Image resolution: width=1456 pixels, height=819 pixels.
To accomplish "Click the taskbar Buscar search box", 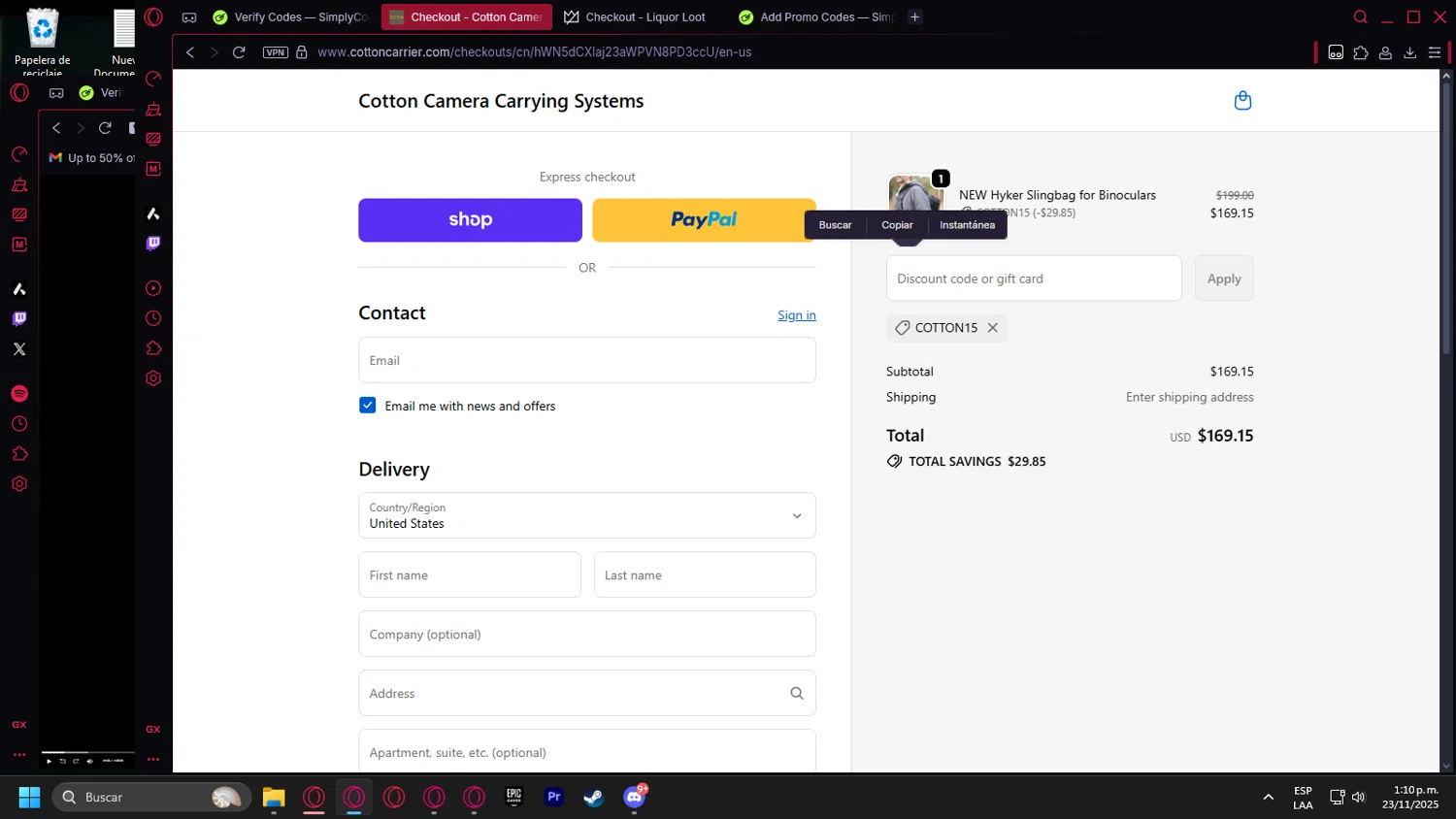I will (x=151, y=797).
